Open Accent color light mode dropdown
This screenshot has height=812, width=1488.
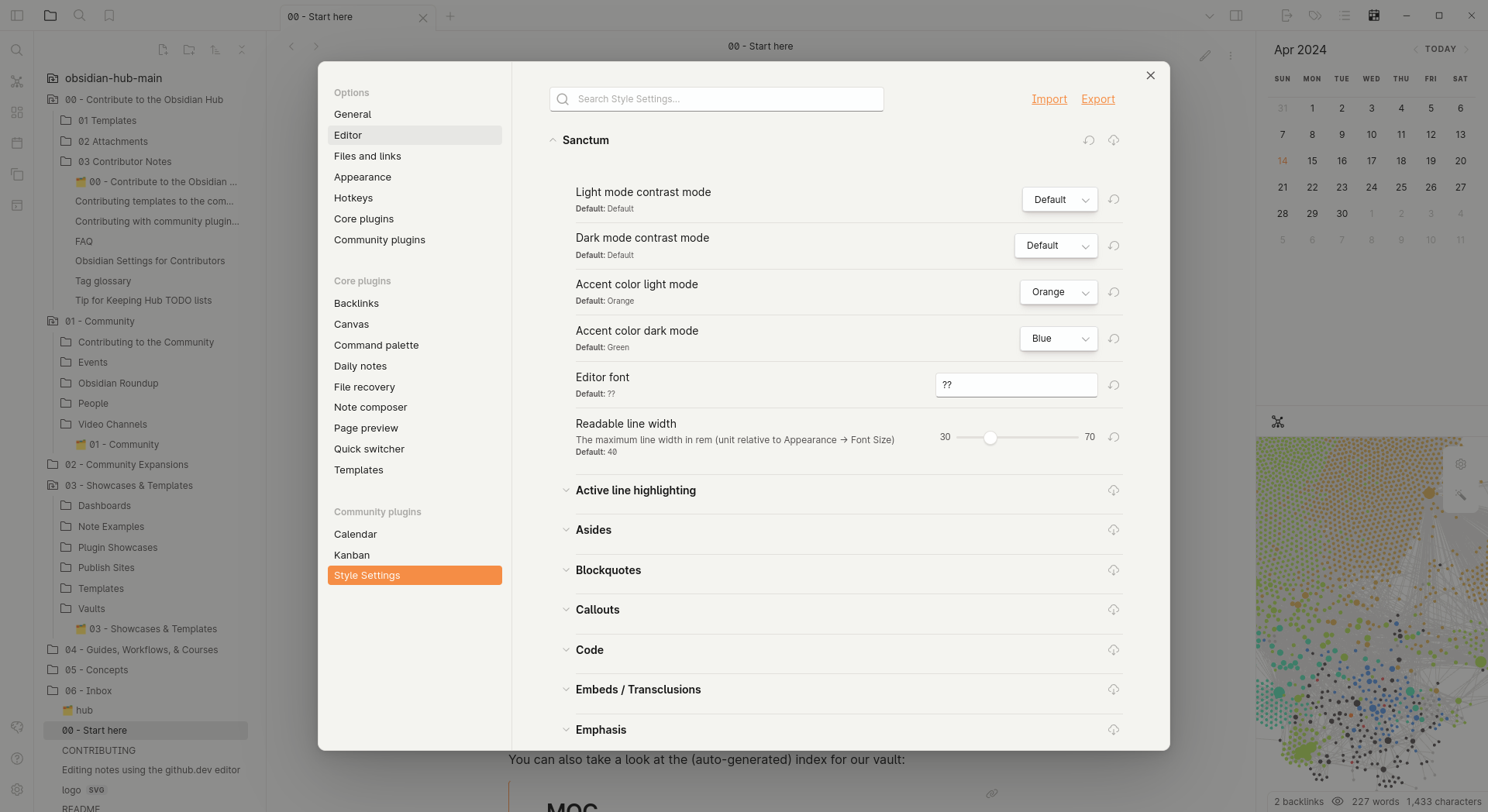(x=1059, y=292)
